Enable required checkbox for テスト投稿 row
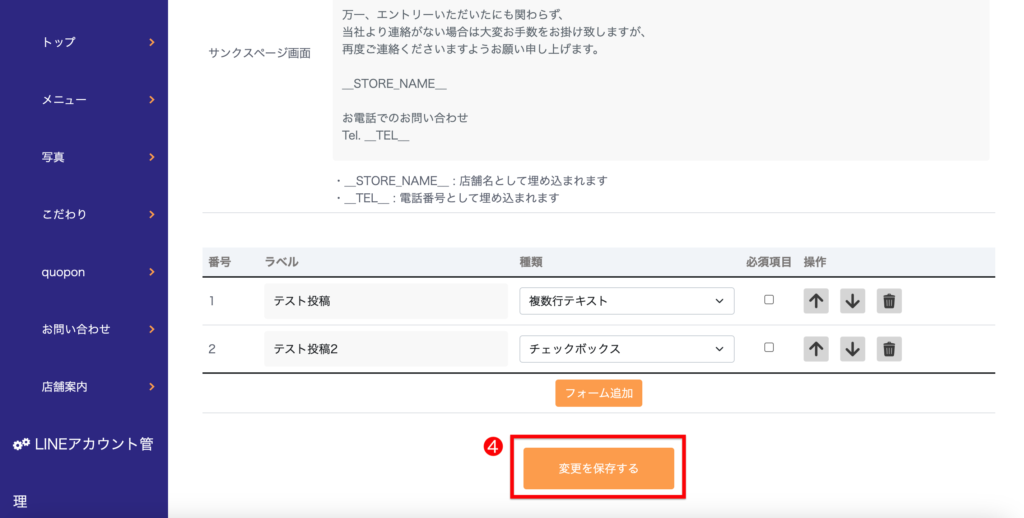Screen dimensions: 1024x518 coord(769,300)
